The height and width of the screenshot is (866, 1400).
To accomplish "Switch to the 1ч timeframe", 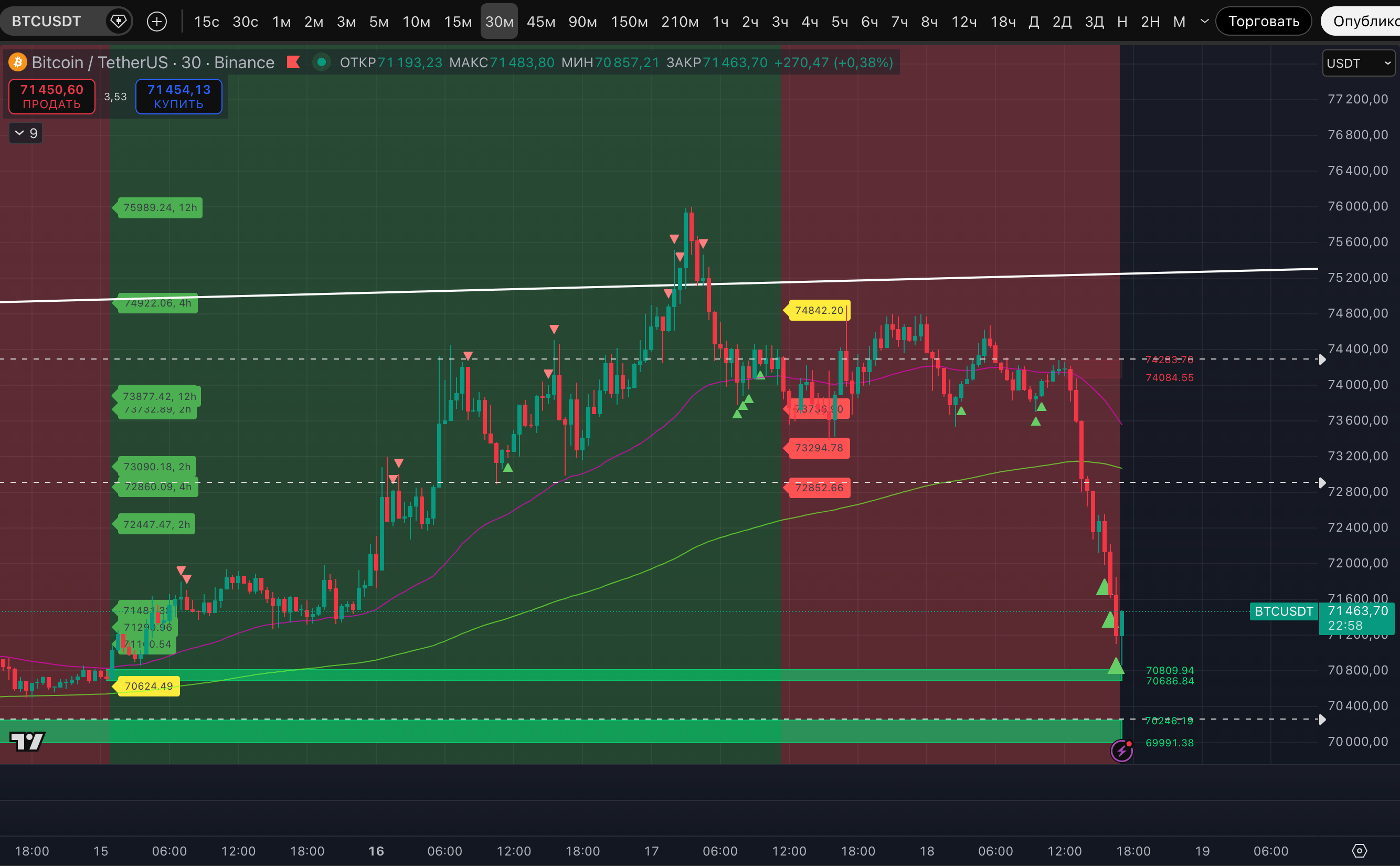I will click(720, 22).
